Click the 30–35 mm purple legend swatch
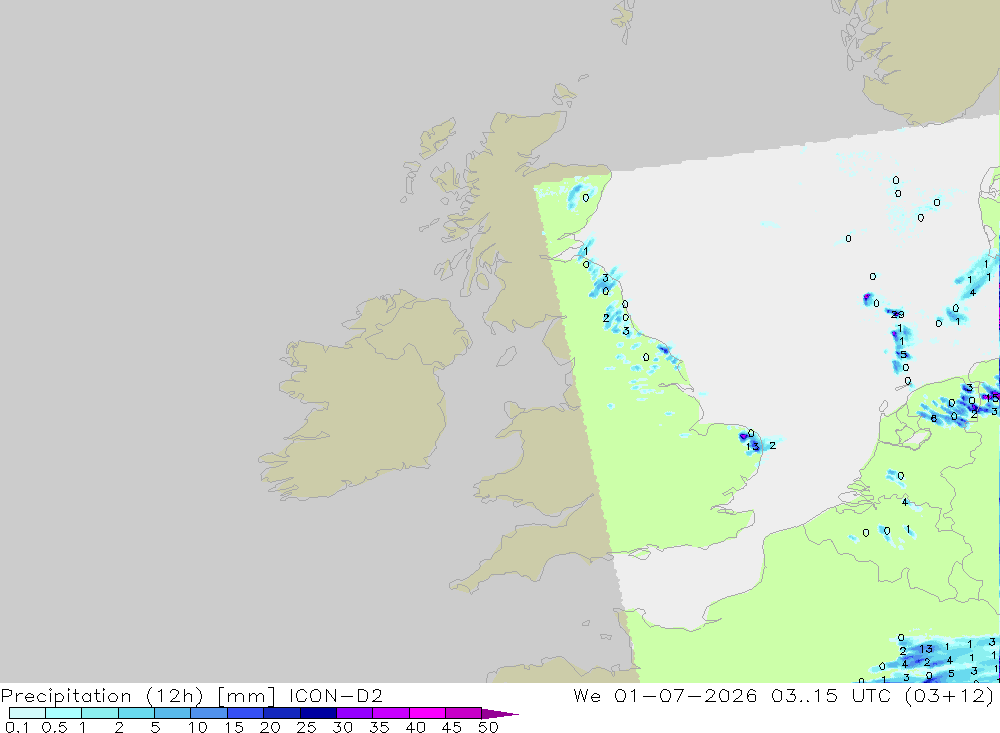This screenshot has width=1000, height=733. pos(355,713)
